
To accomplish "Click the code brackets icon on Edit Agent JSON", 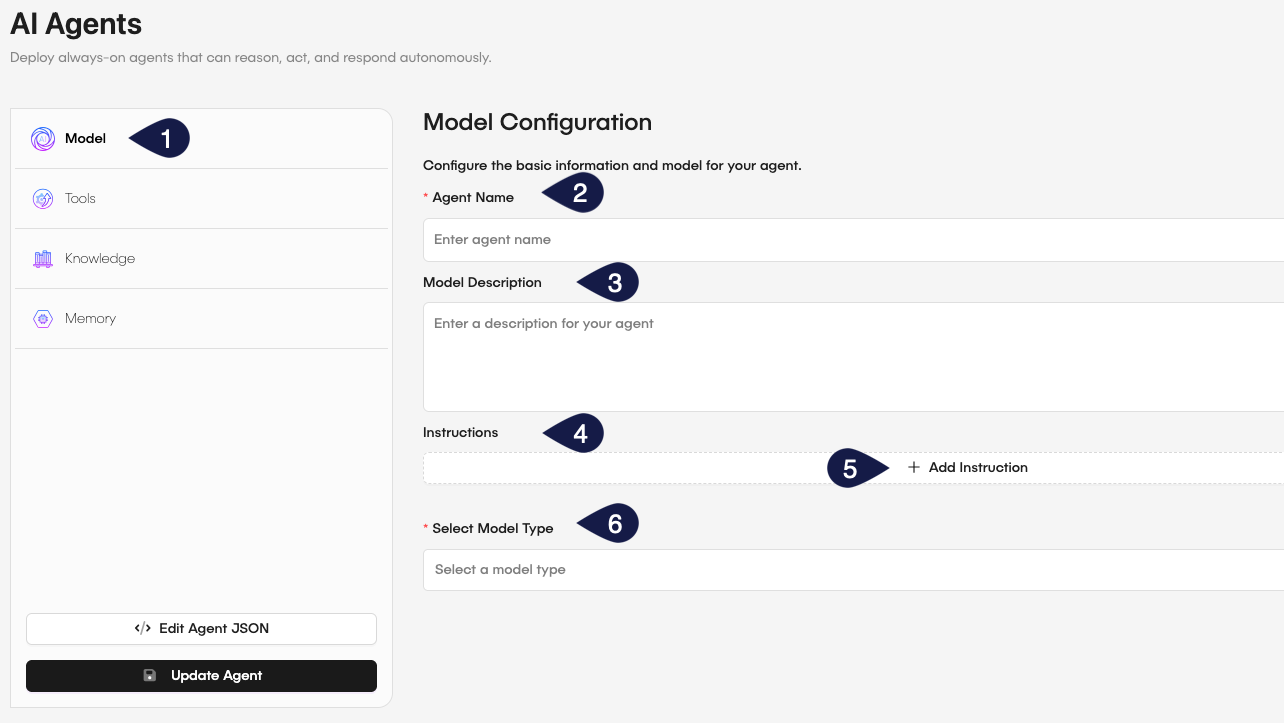I will coord(142,628).
